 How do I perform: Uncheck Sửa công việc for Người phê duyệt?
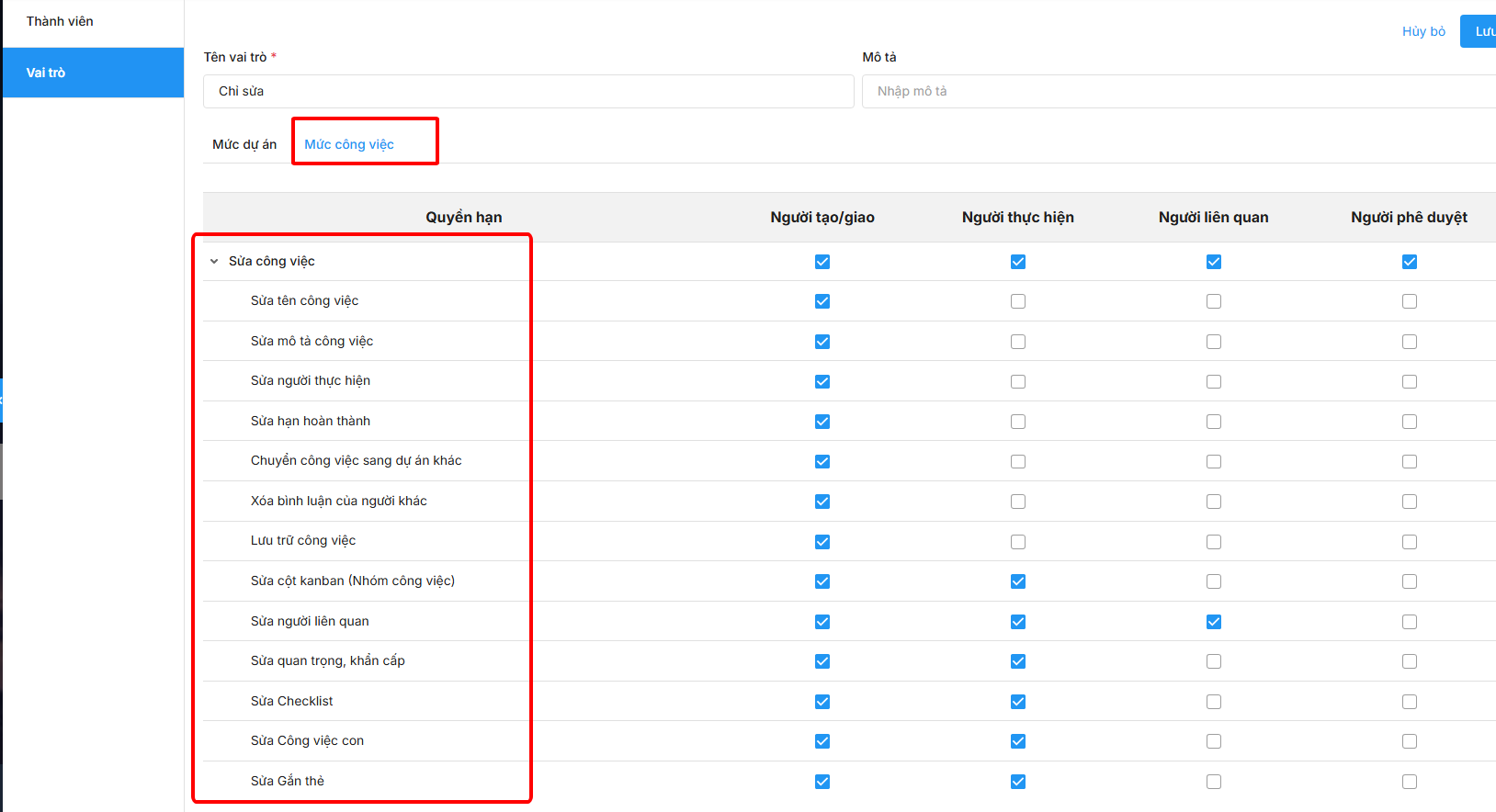1410,262
